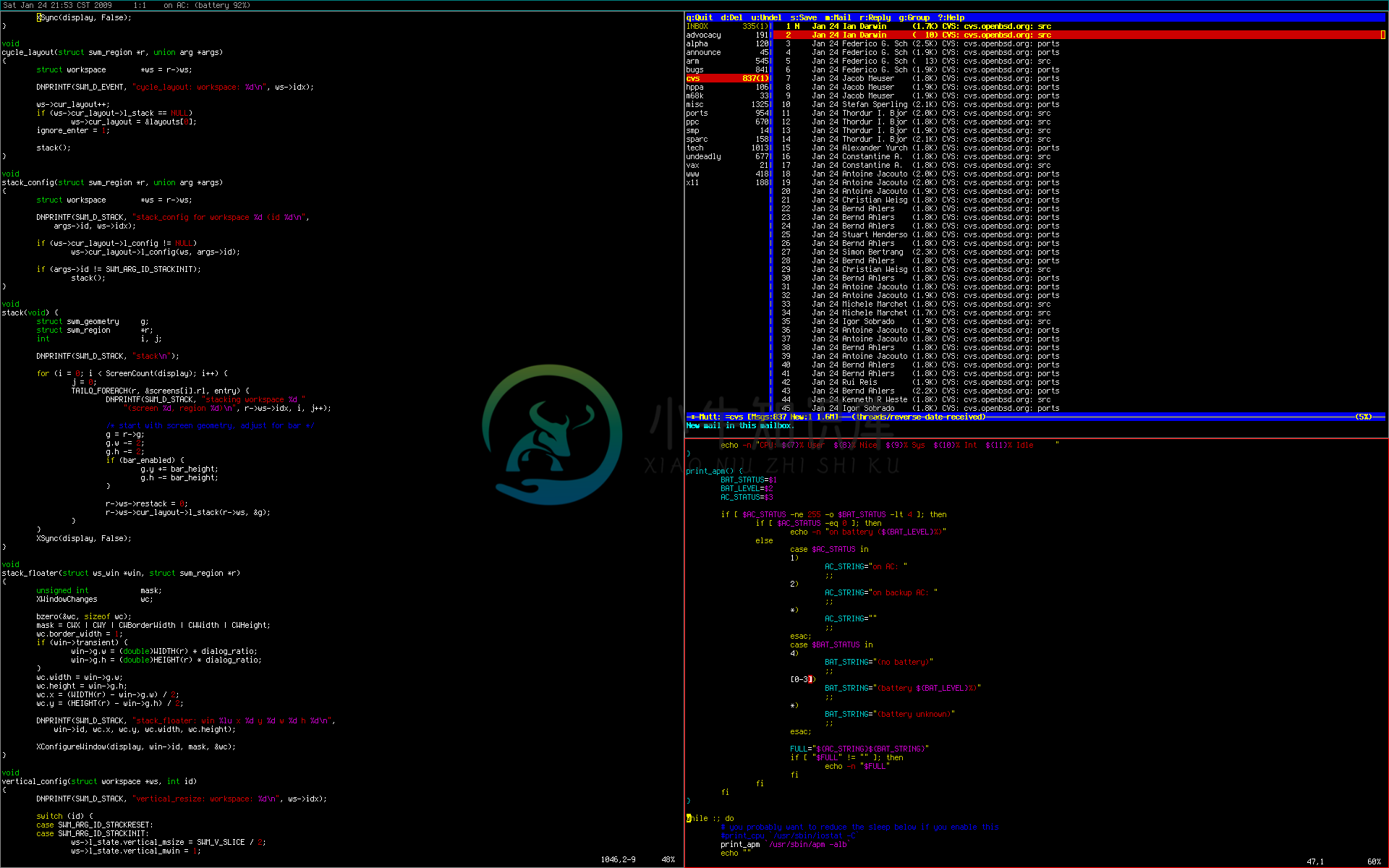Image resolution: width=1389 pixels, height=868 pixels.
Task: Click the 'BAT_STATUS=$1' assignment line
Action: 749,480
